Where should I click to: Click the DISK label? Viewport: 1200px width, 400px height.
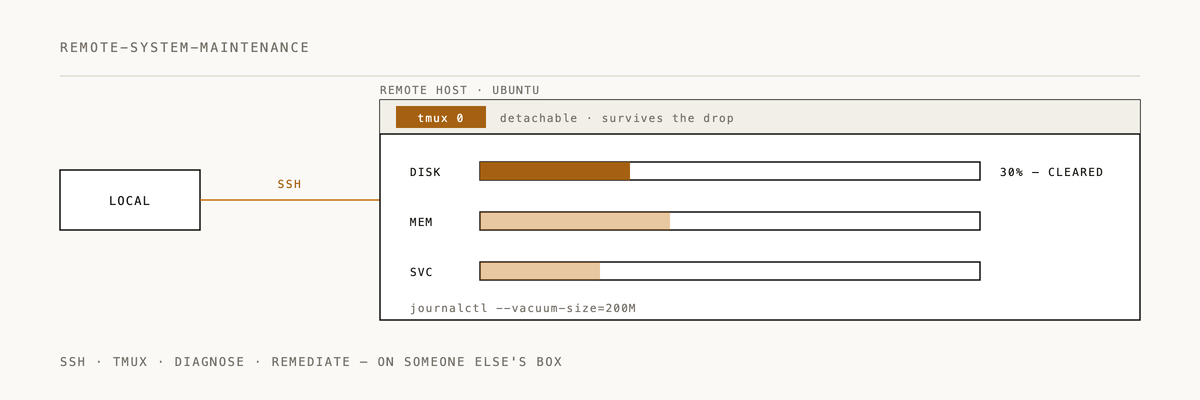[x=425, y=172]
